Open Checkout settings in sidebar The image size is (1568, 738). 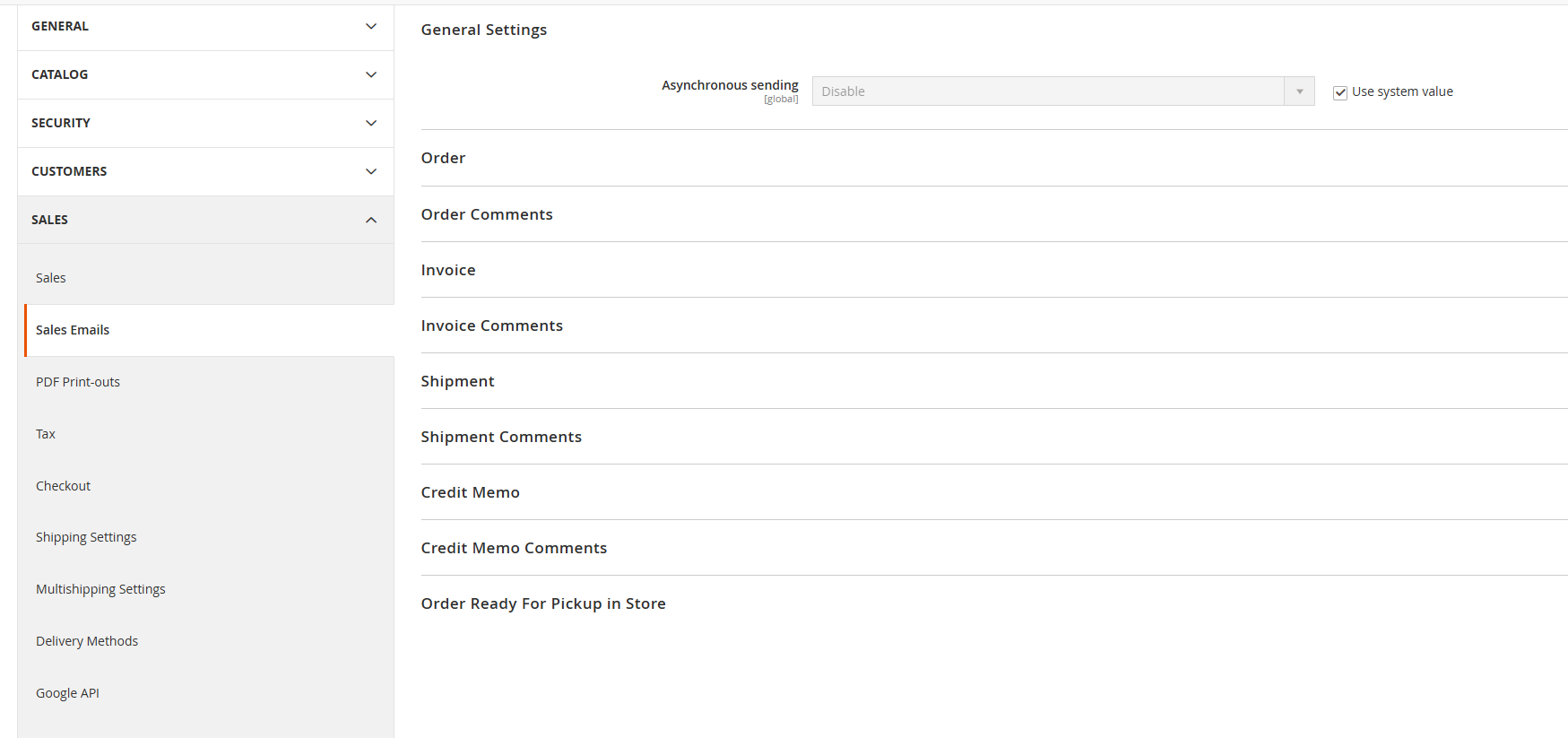pos(64,486)
